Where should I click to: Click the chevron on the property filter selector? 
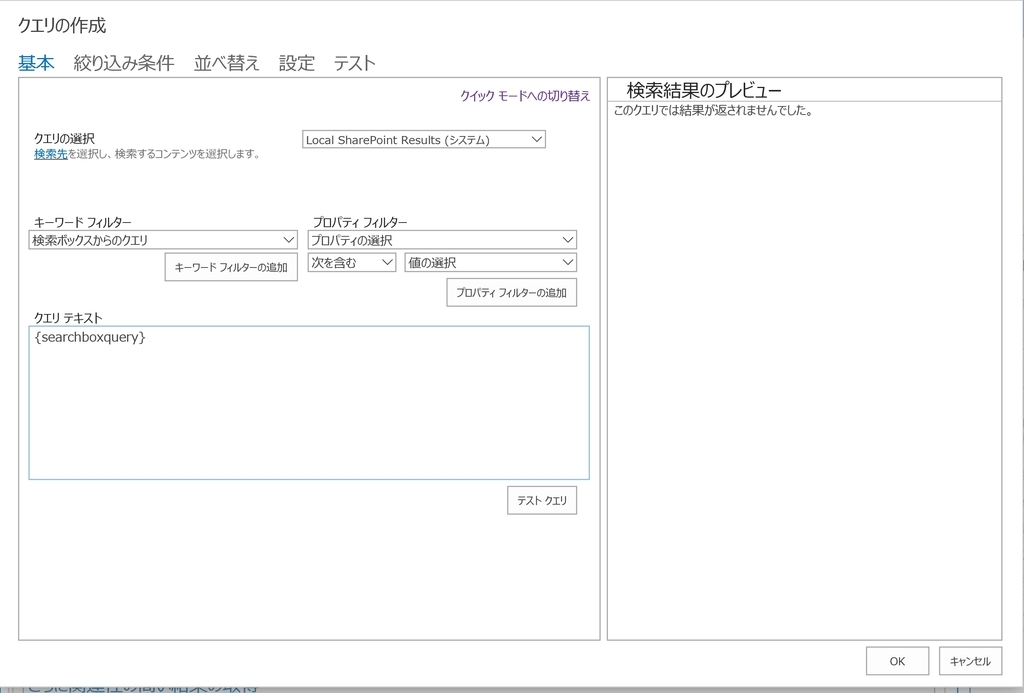[x=569, y=239]
